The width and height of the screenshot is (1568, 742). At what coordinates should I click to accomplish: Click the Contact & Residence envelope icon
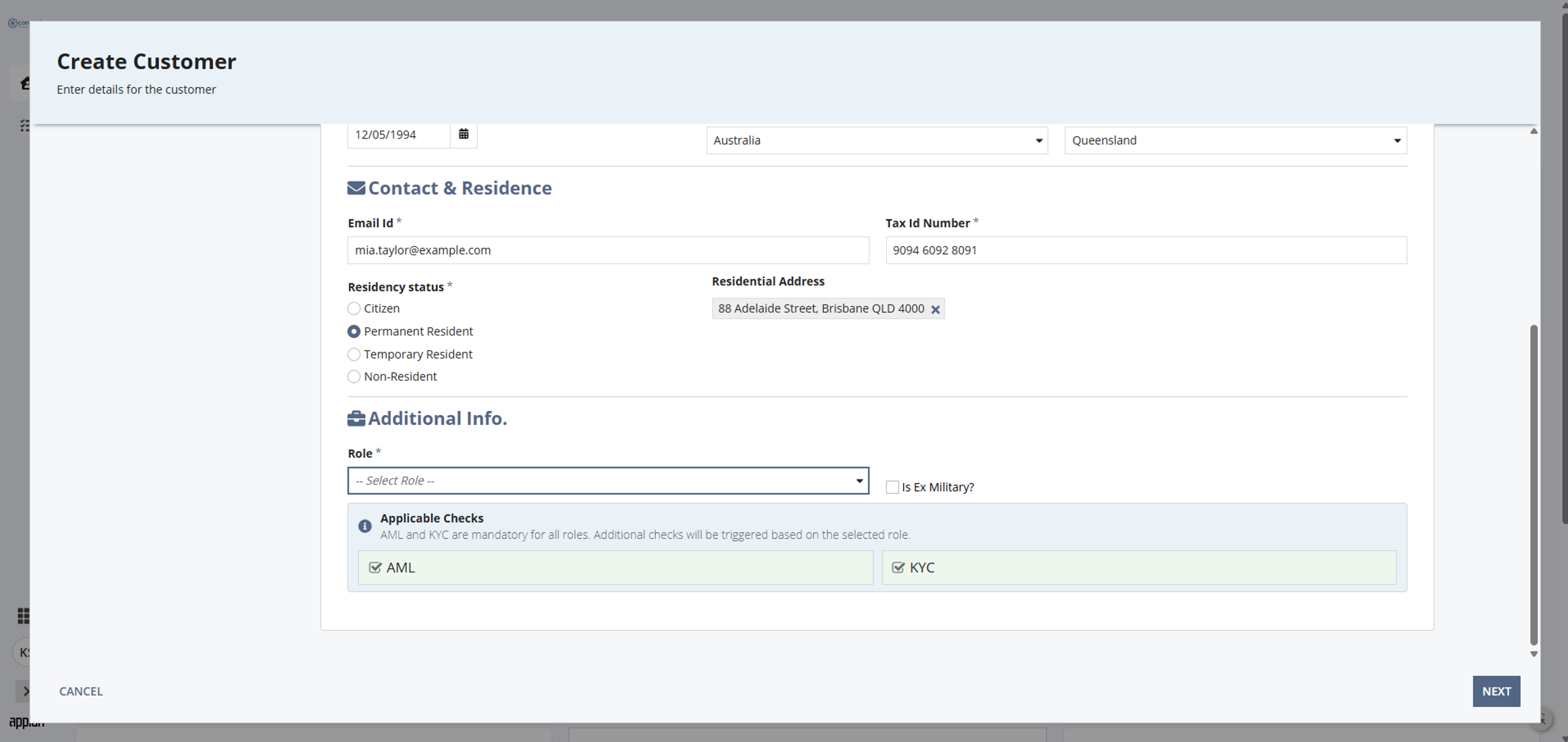coord(356,188)
